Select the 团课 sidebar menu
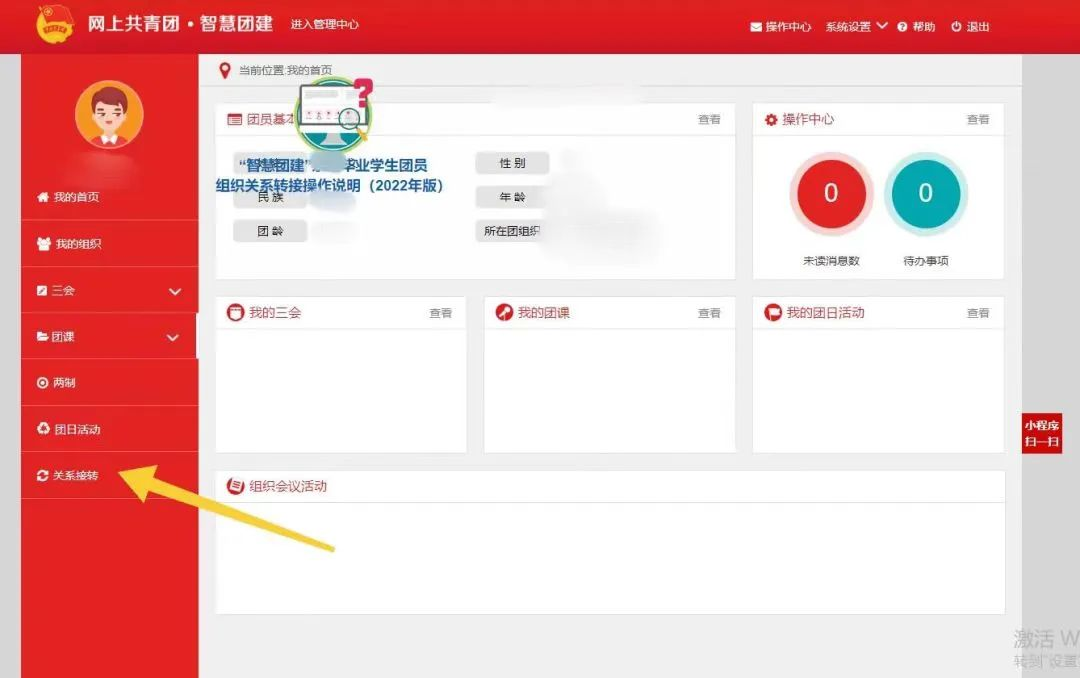1080x678 pixels. click(x=110, y=336)
